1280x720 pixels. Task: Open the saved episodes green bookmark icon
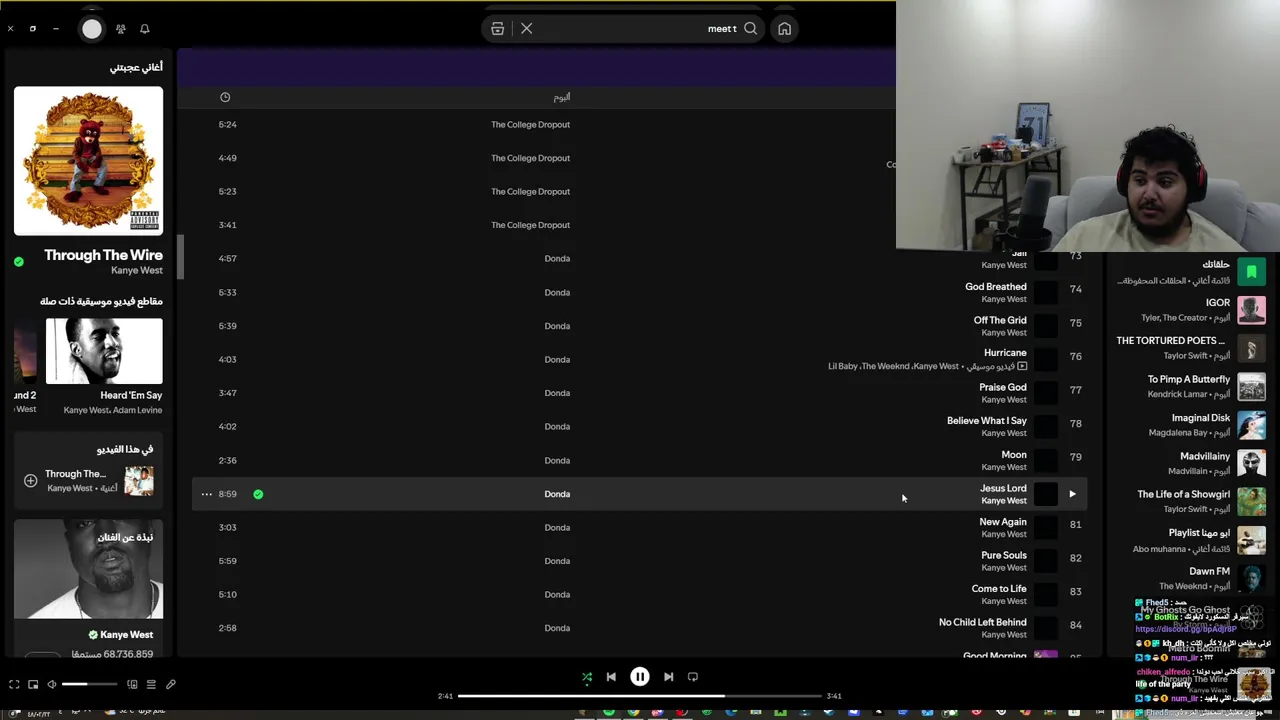pos(1251,272)
